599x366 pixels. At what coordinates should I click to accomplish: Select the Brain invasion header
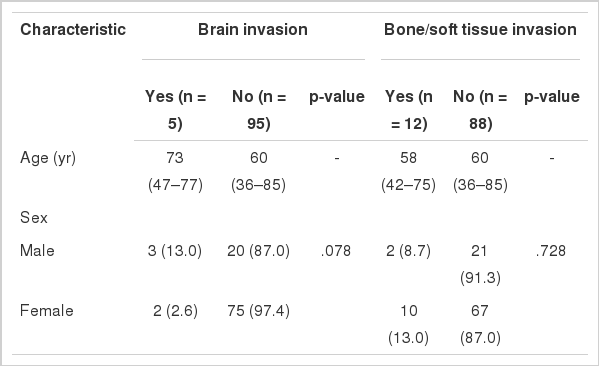coord(253,29)
